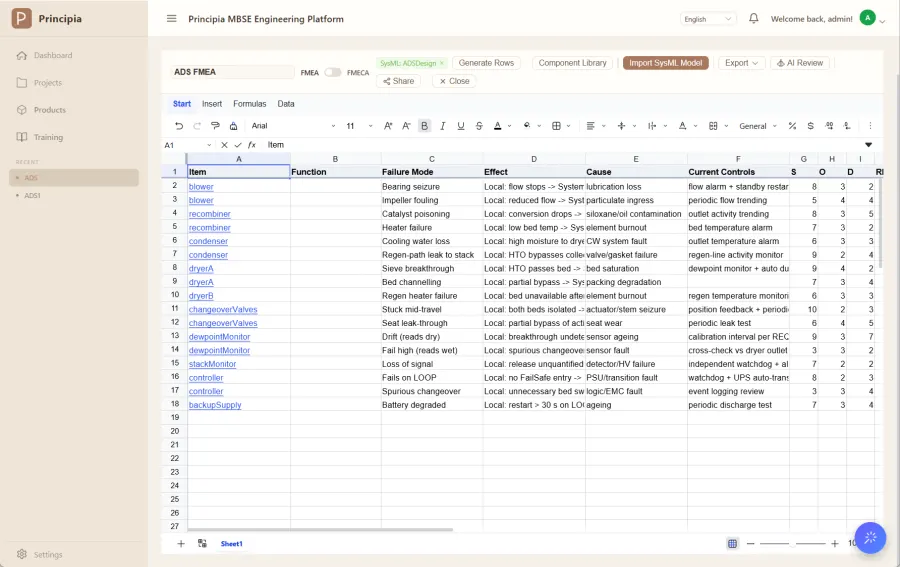Click the text rotation icon
Image resolution: width=900 pixels, height=567 pixels.
682,126
